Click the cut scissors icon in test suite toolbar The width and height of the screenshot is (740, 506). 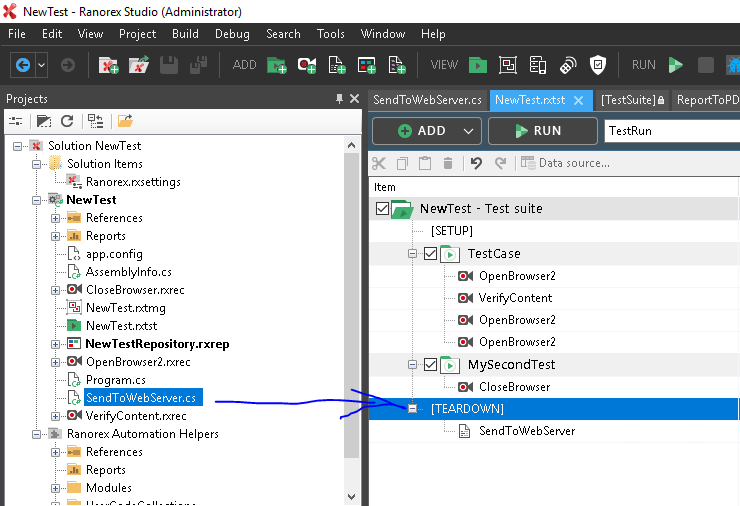(378, 163)
